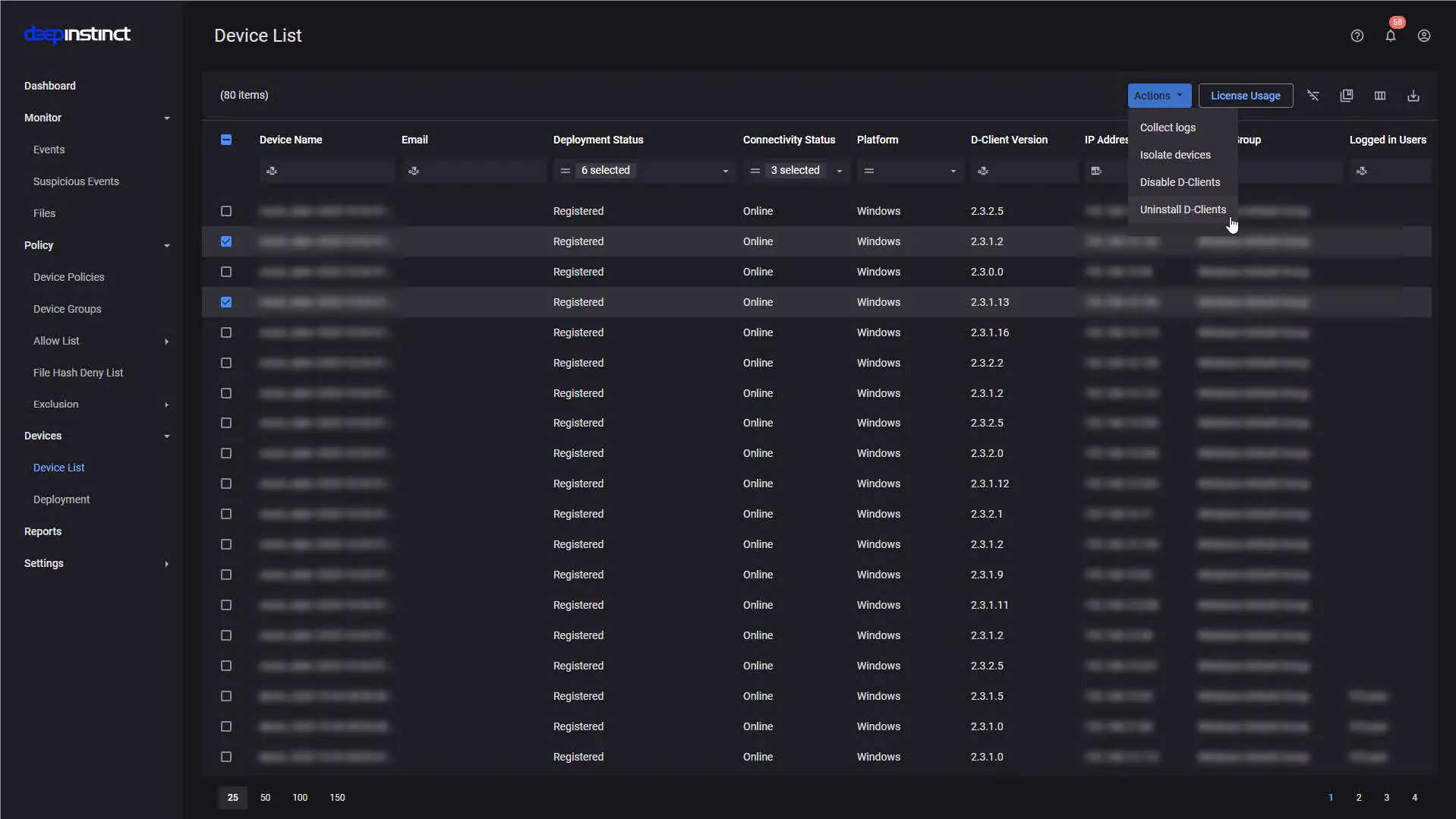Set page size to 50 items

[x=265, y=798]
